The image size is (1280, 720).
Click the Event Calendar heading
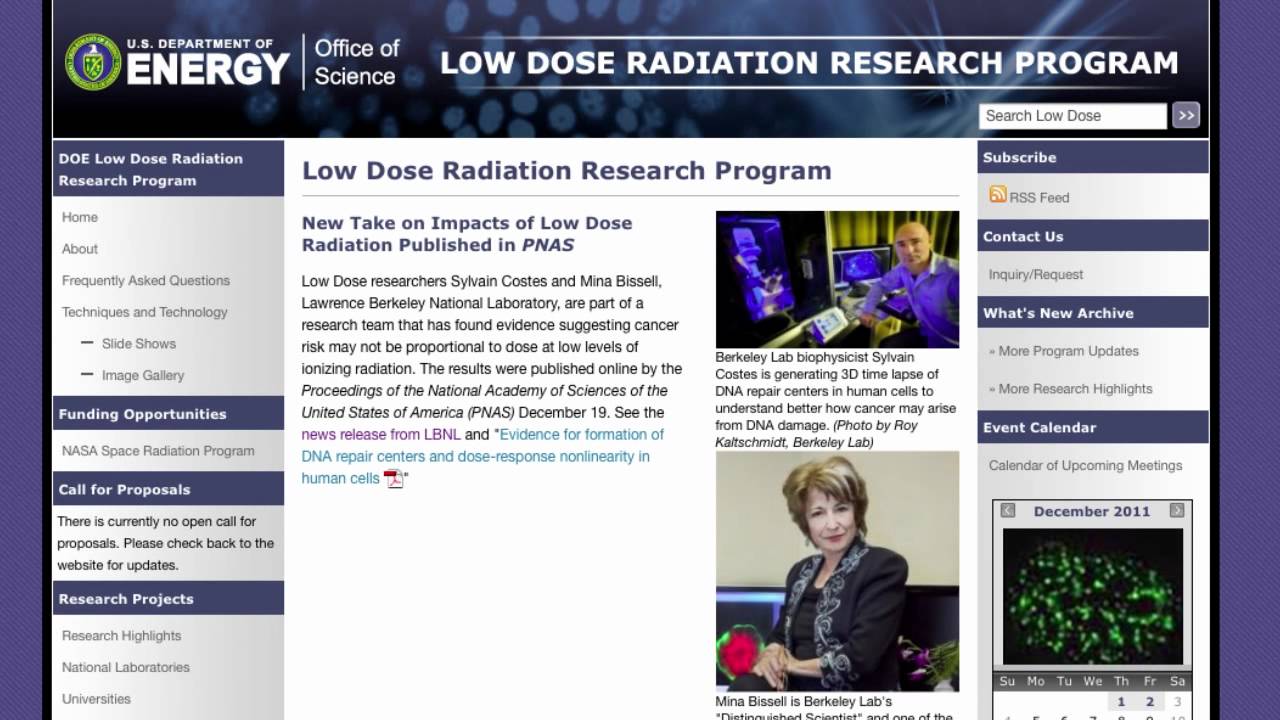(1093, 427)
